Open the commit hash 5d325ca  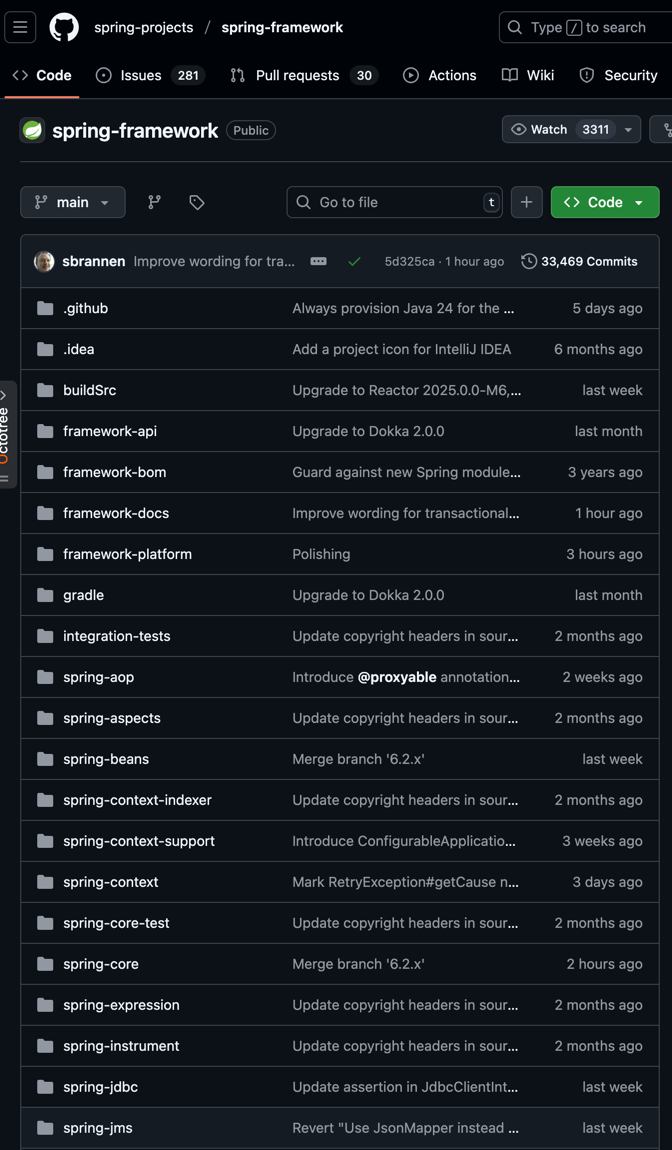click(x=409, y=261)
